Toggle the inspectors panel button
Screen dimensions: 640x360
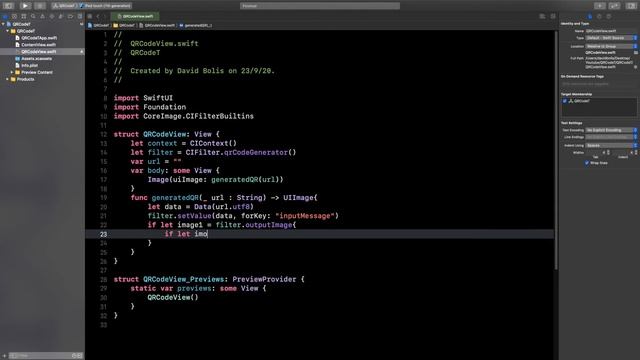pos(631,6)
